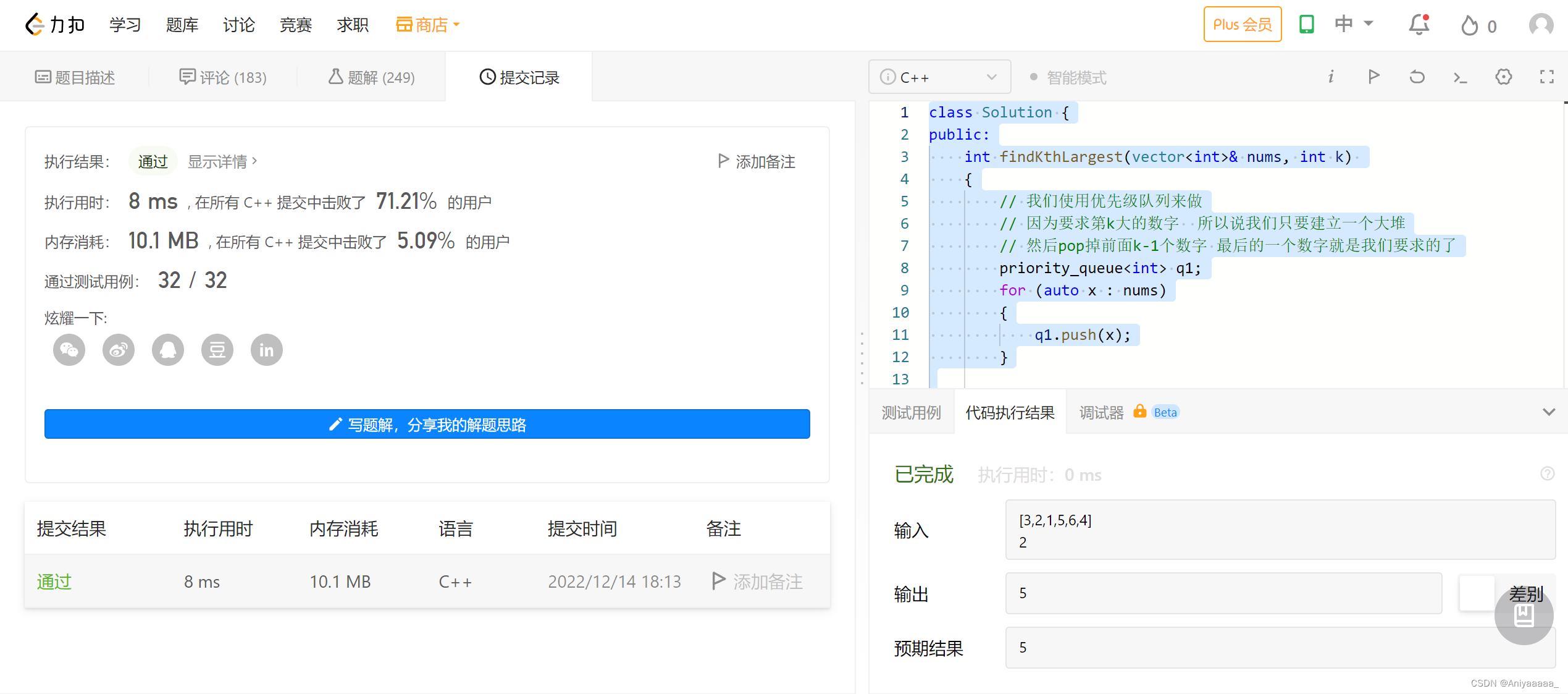This screenshot has height=694, width=1568.
Task: Expand 显示详情 result details
Action: click(222, 161)
